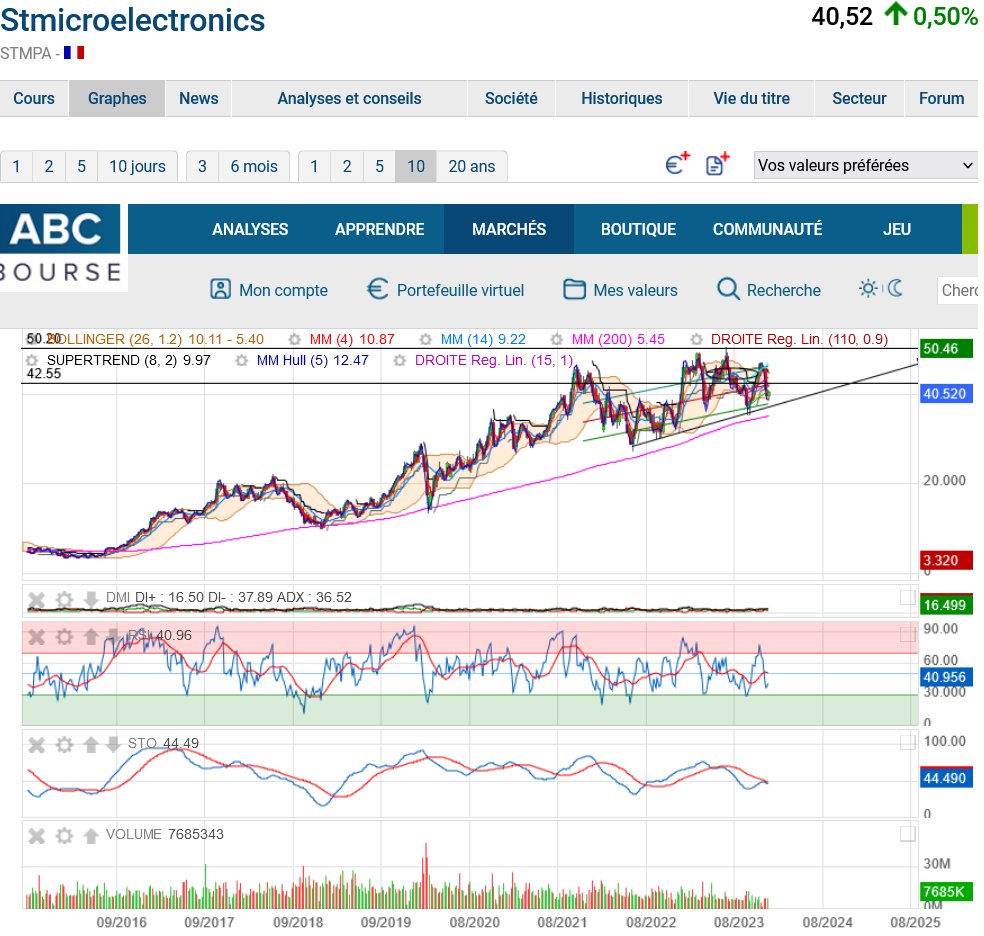Open Analyses et conseils tab
This screenshot has height=936, width=984.
(350, 98)
